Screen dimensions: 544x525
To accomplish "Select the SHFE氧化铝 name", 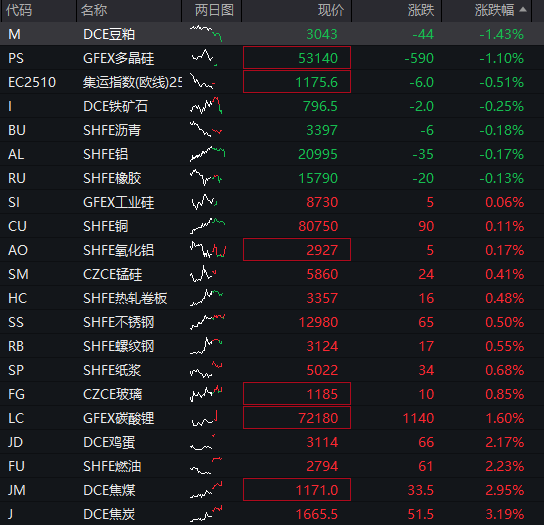I will coord(118,250).
